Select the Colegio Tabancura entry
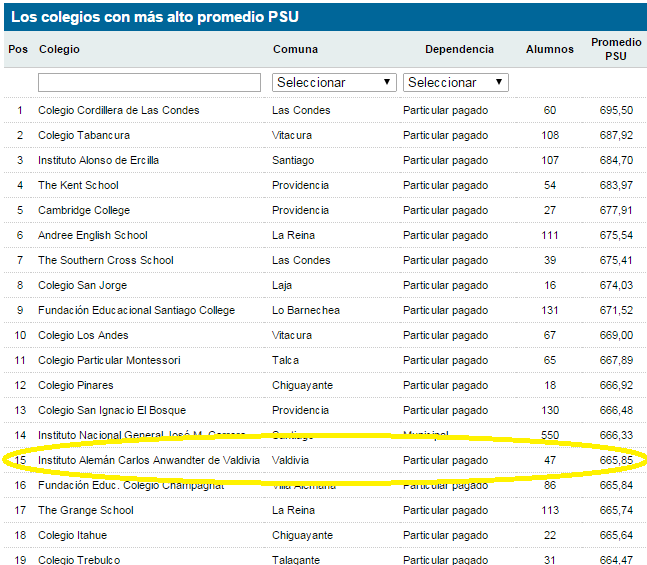The width and height of the screenshot is (647, 565). click(84, 135)
